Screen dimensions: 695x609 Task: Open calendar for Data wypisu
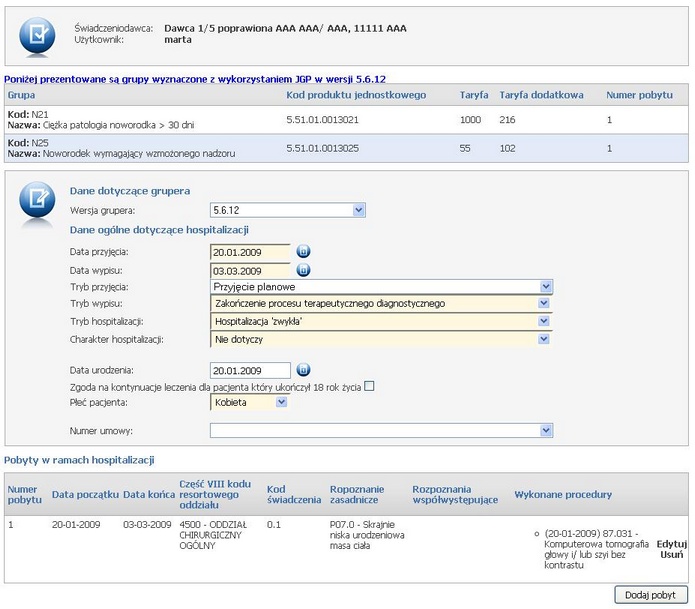click(x=304, y=270)
